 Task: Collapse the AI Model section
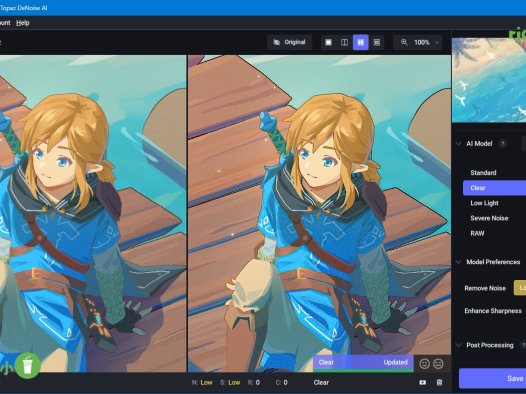tap(458, 144)
